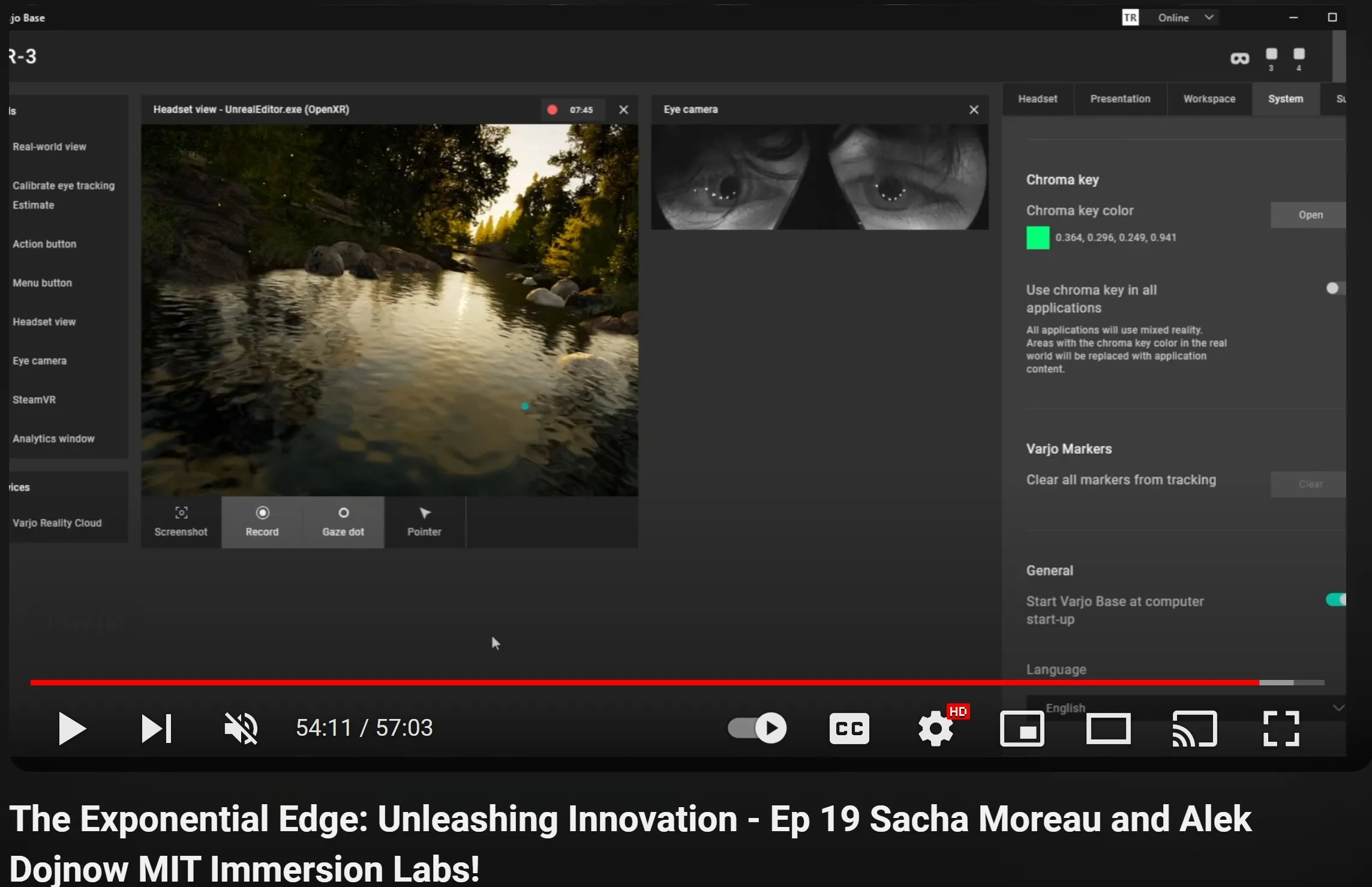Choose Action button in sidebar
Viewport: 1372px width, 887px height.
[44, 244]
